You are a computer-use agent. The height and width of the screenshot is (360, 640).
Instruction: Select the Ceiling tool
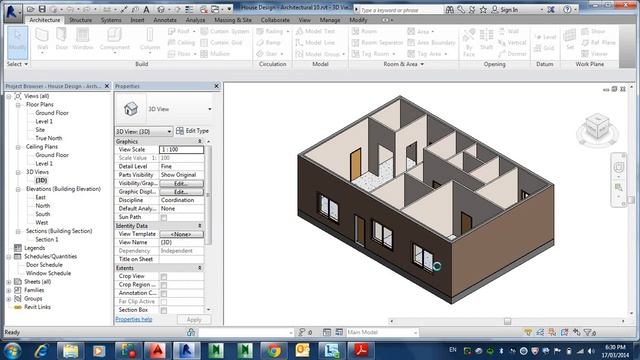tap(182, 42)
